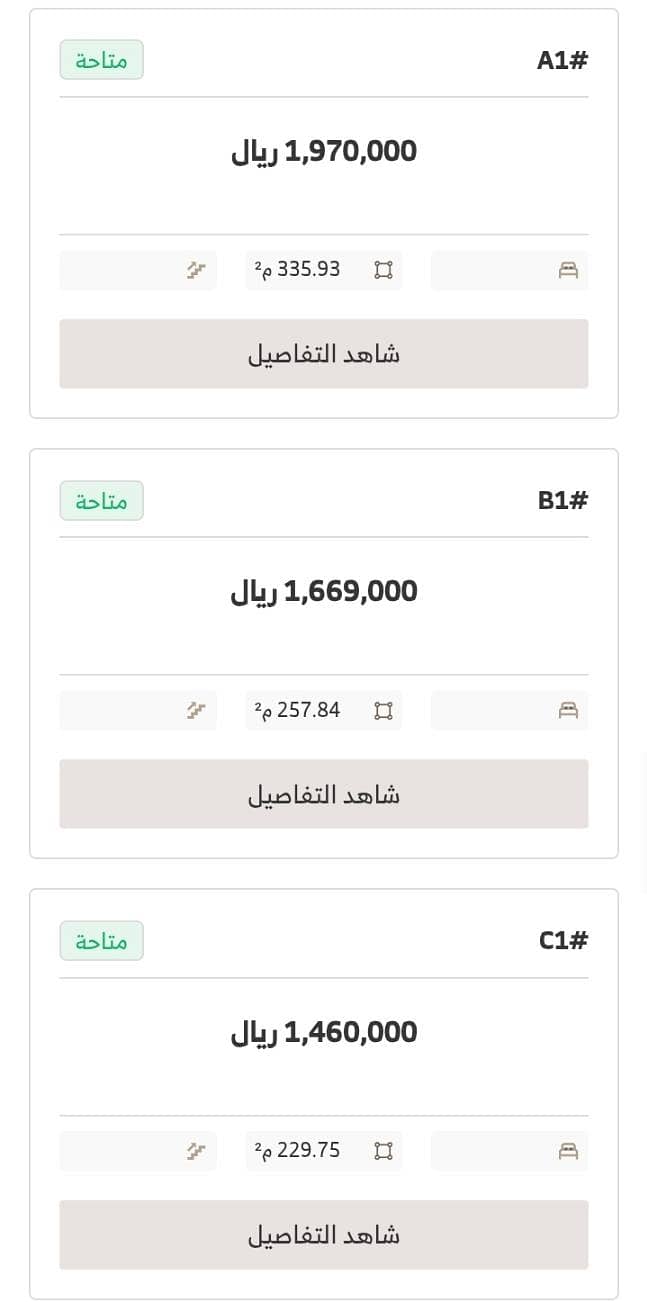
Task: Open details button for unit A1
Action: pos(324,354)
